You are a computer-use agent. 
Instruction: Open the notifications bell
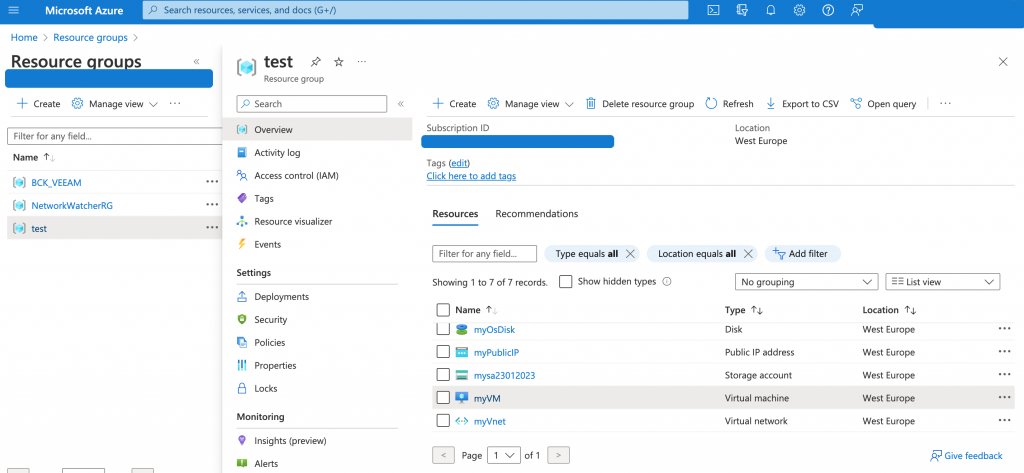771,10
